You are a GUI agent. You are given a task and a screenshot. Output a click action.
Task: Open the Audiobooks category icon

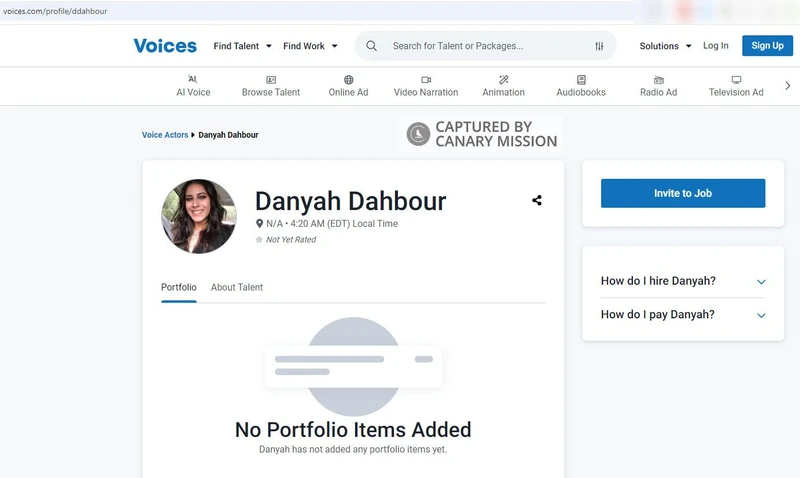click(x=581, y=80)
